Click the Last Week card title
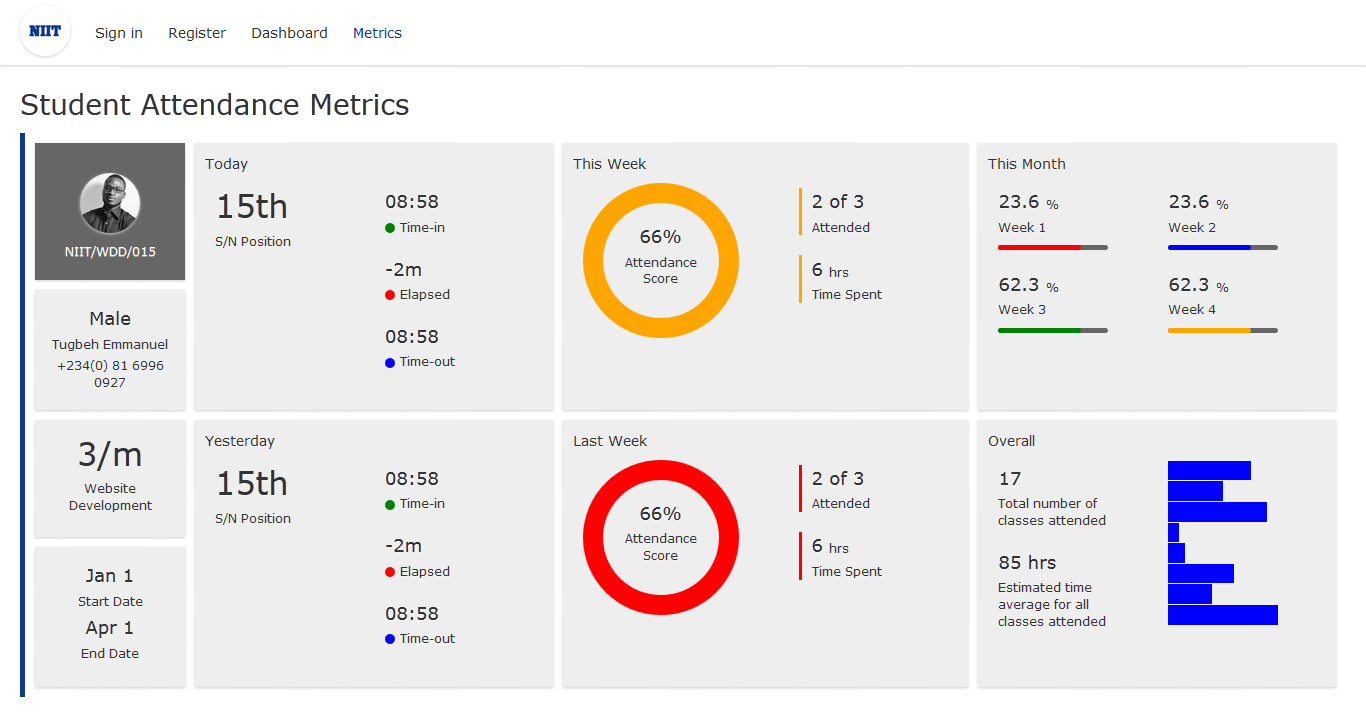 610,441
